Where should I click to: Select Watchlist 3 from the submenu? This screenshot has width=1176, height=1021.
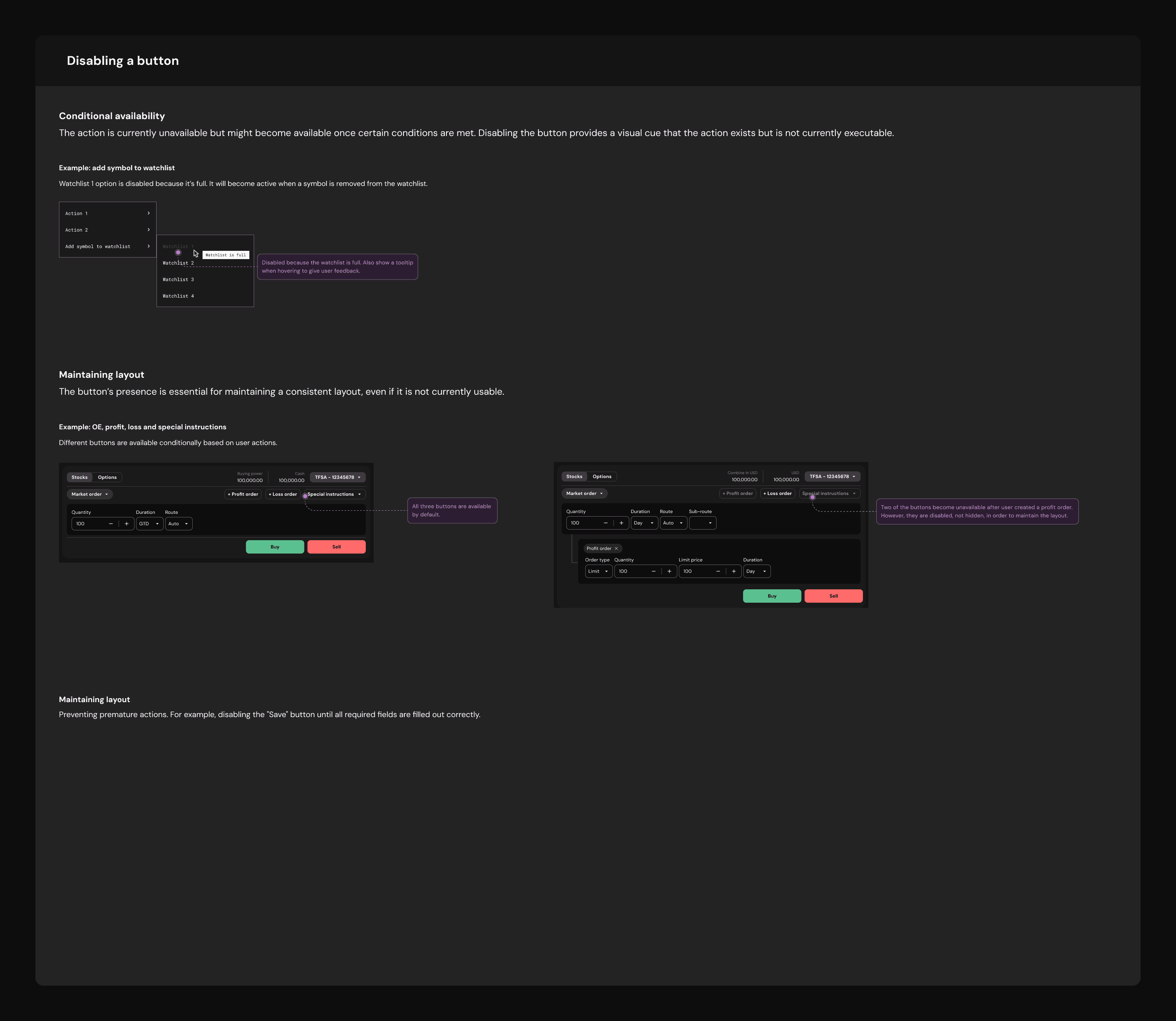[x=179, y=279]
